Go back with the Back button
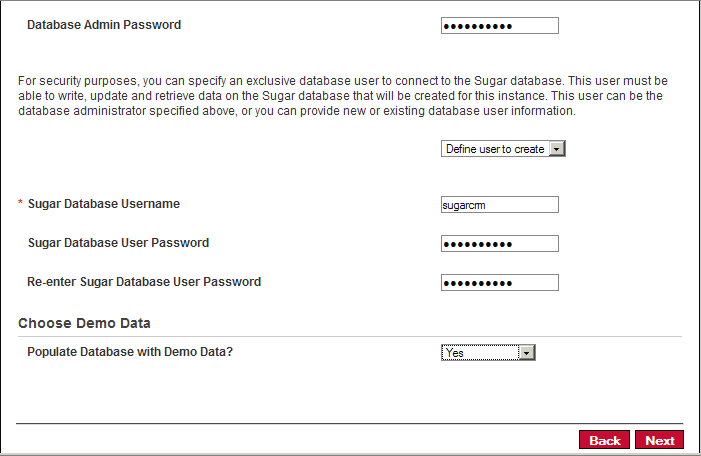This screenshot has width=701, height=456. point(604,440)
